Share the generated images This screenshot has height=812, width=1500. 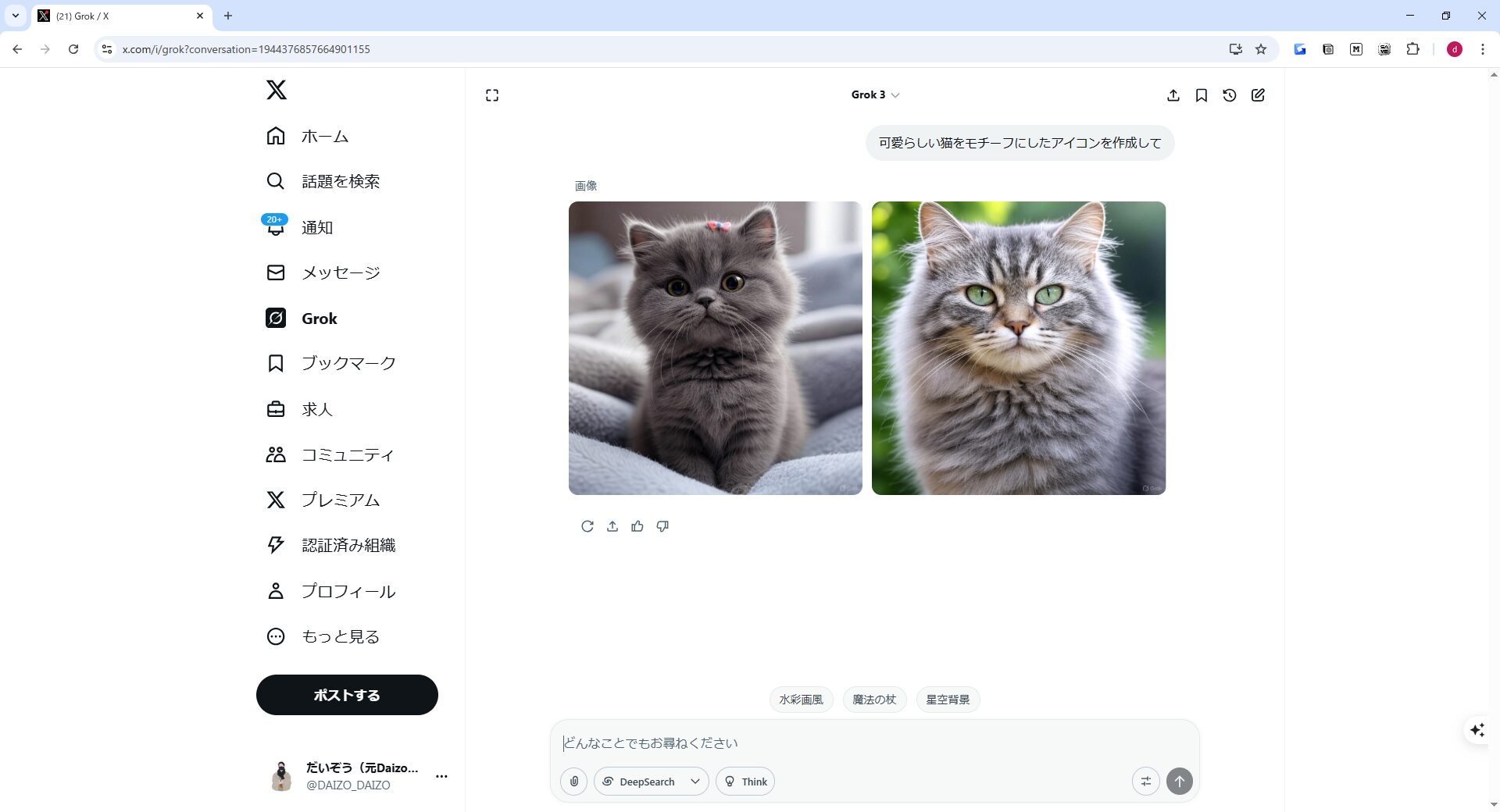click(x=612, y=525)
